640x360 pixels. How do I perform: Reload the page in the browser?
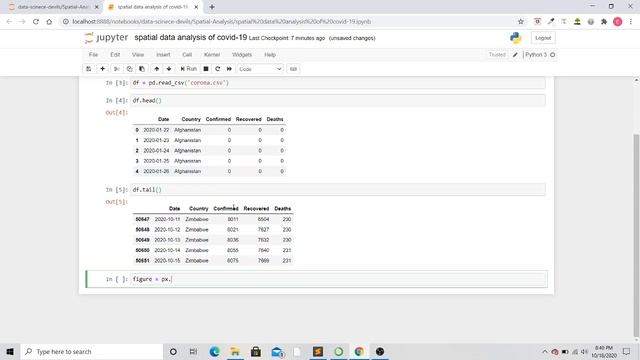[x=36, y=22]
